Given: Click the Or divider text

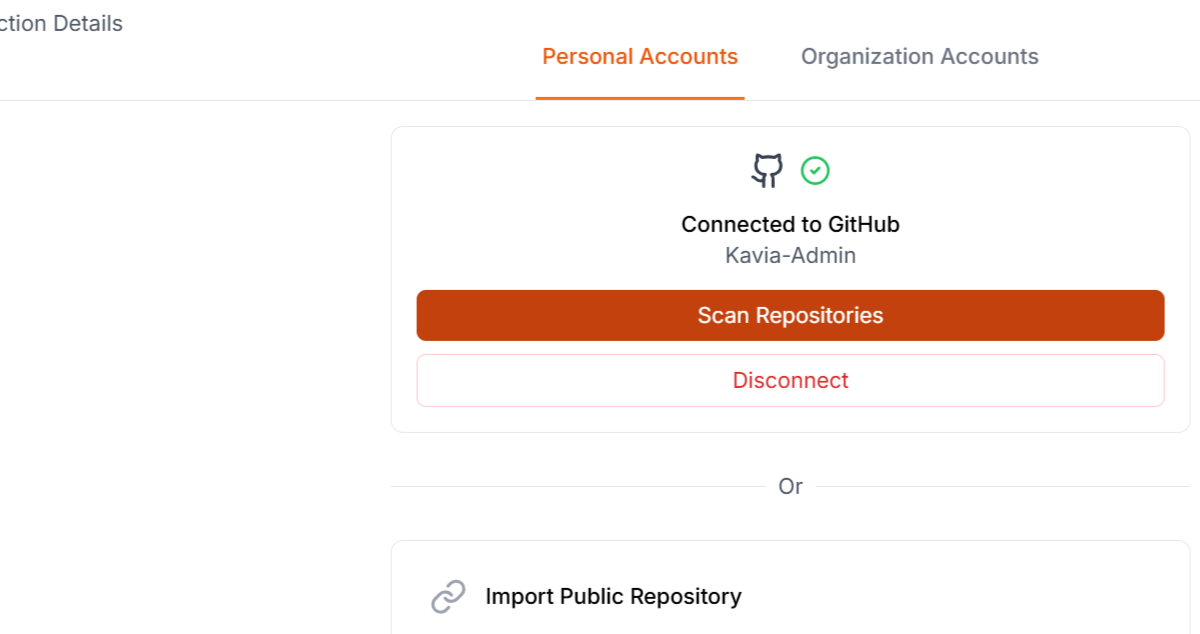Looking at the screenshot, I should 790,487.
